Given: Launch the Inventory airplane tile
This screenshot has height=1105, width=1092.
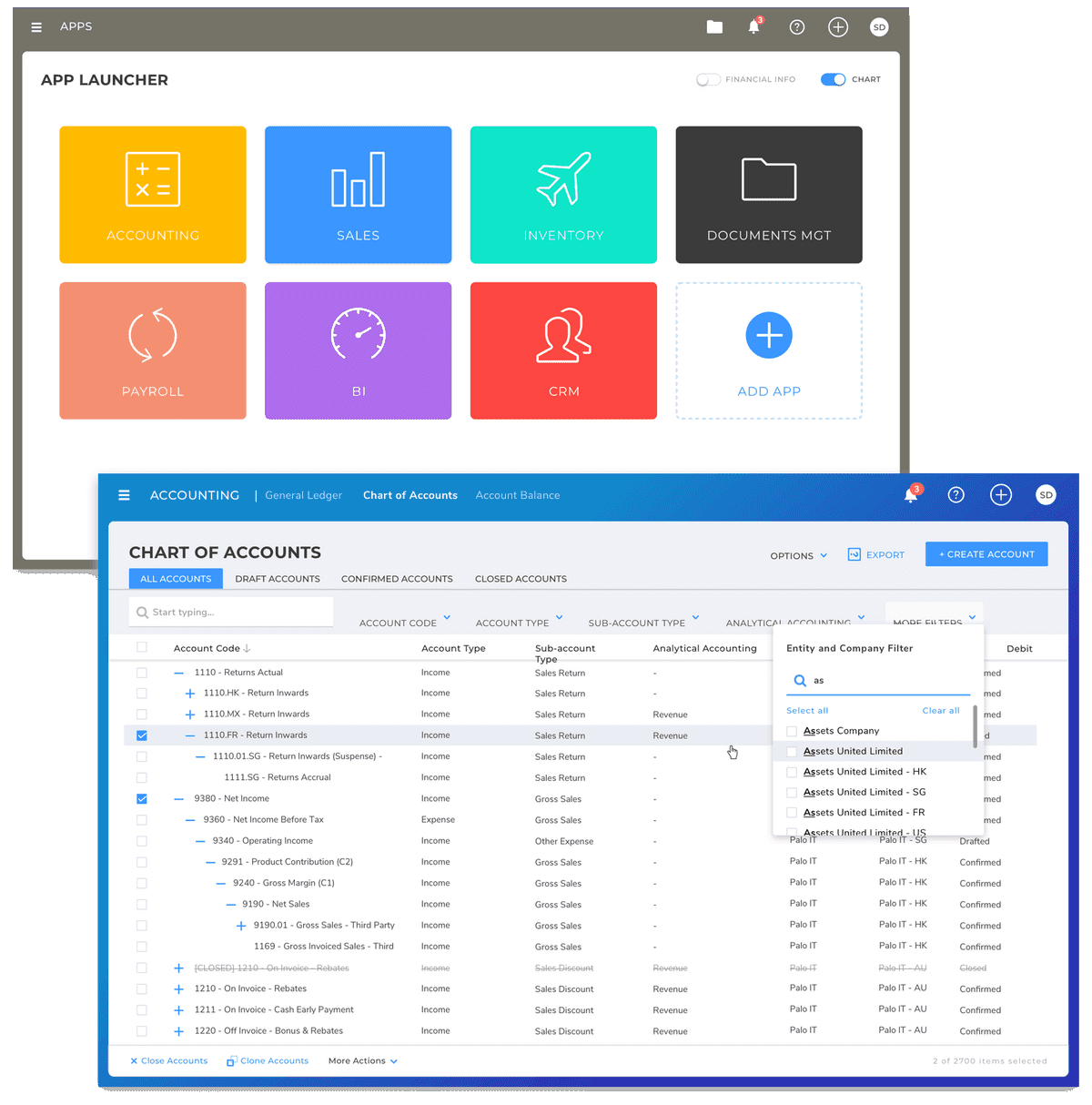Looking at the screenshot, I should coord(563,195).
